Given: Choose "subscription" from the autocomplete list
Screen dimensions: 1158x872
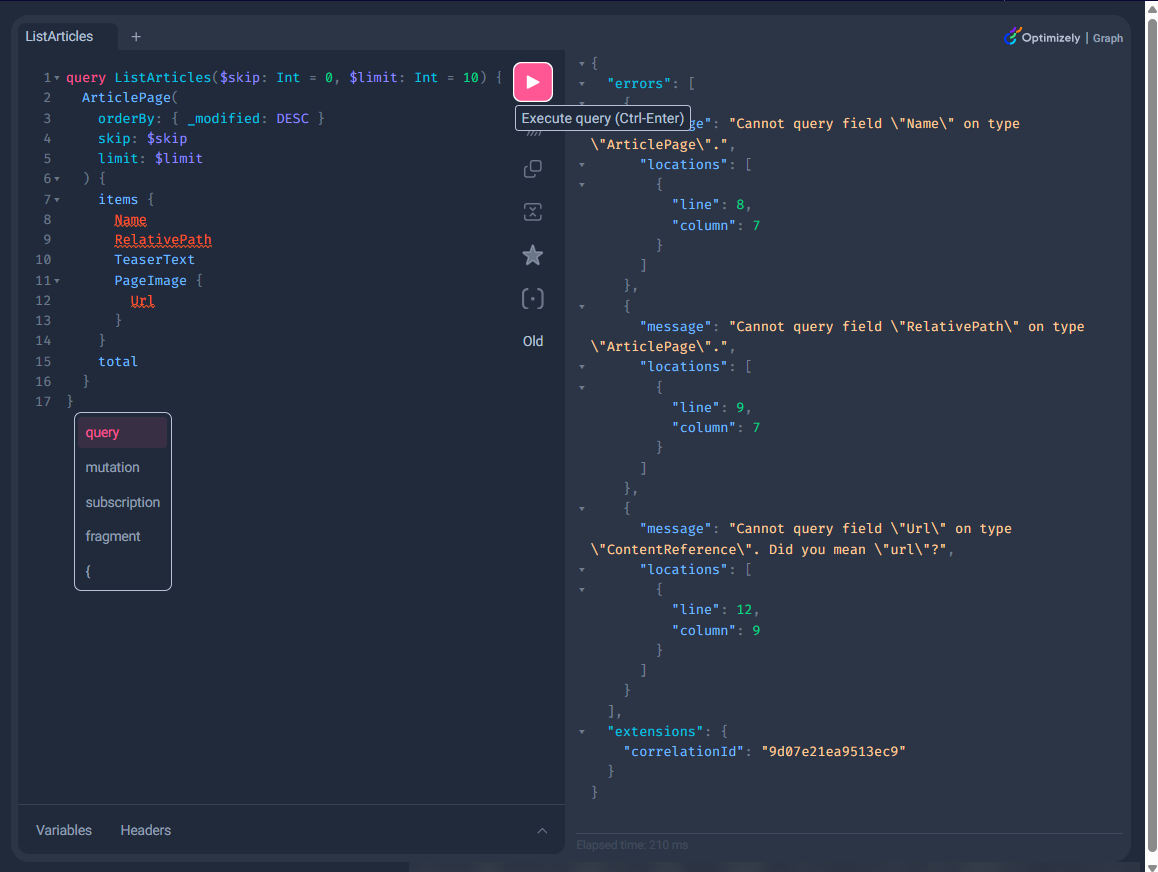Looking at the screenshot, I should [123, 502].
